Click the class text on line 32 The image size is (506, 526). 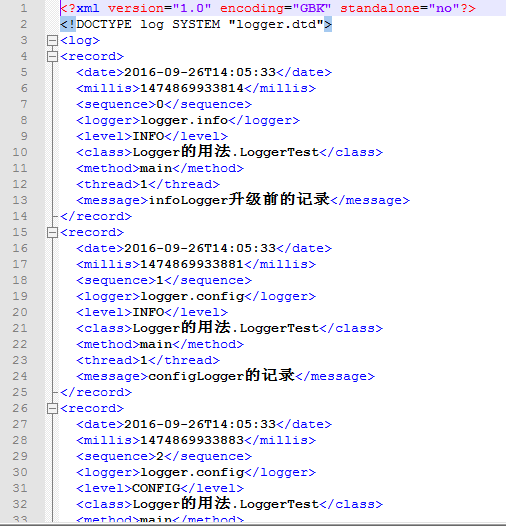[225, 504]
